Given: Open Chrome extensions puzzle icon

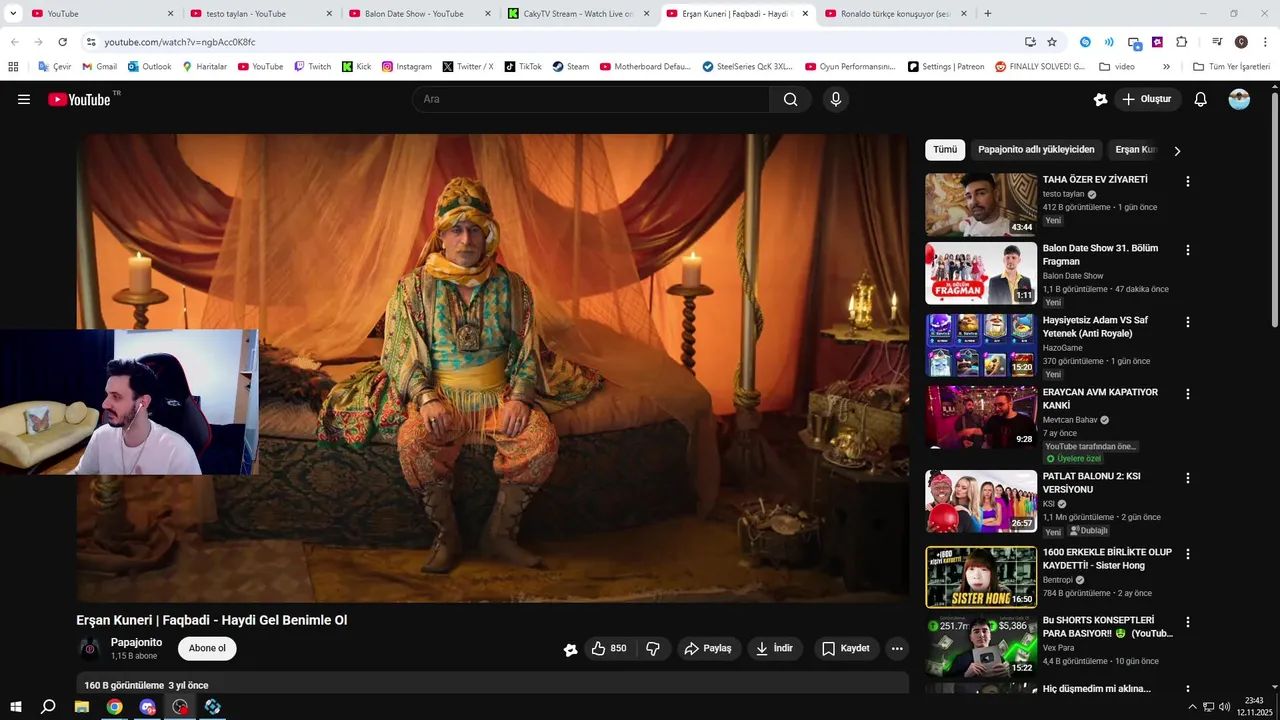Looking at the screenshot, I should click(1181, 42).
